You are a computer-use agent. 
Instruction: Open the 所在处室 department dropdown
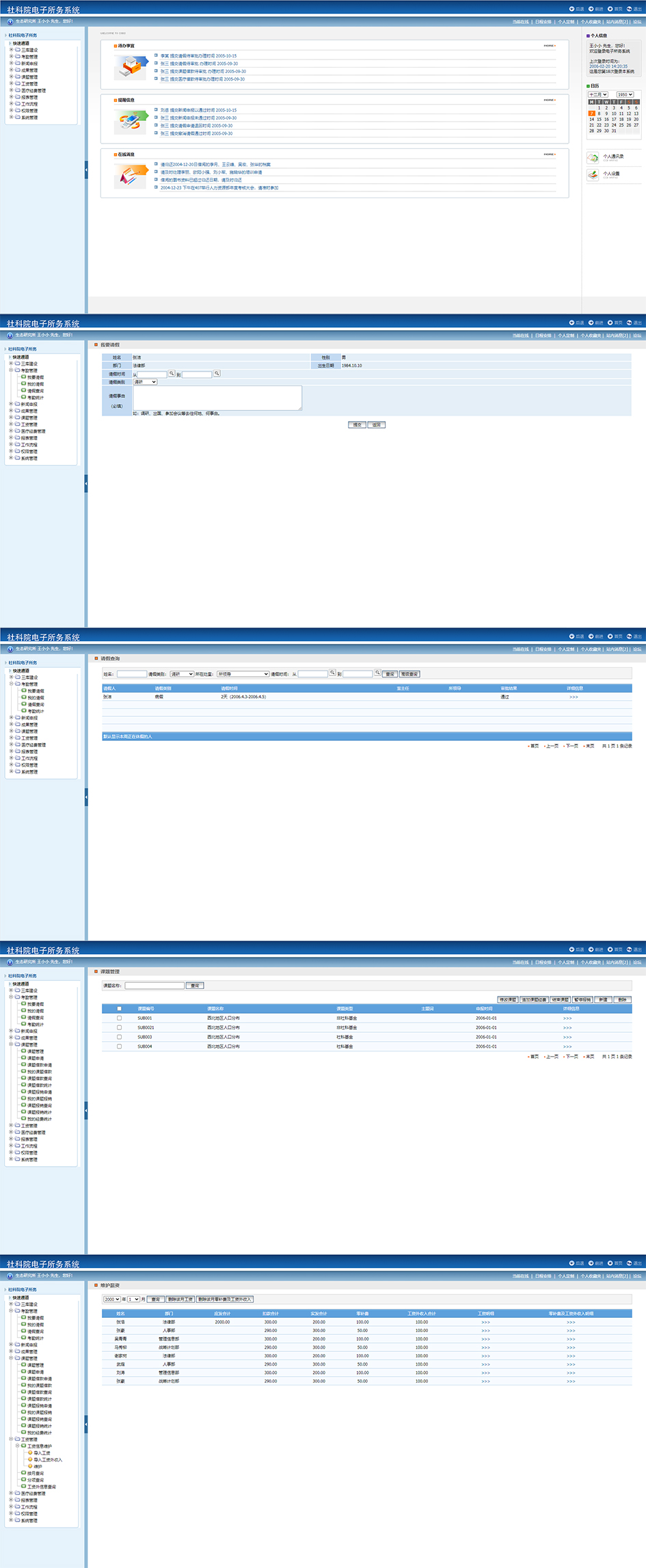point(243,674)
